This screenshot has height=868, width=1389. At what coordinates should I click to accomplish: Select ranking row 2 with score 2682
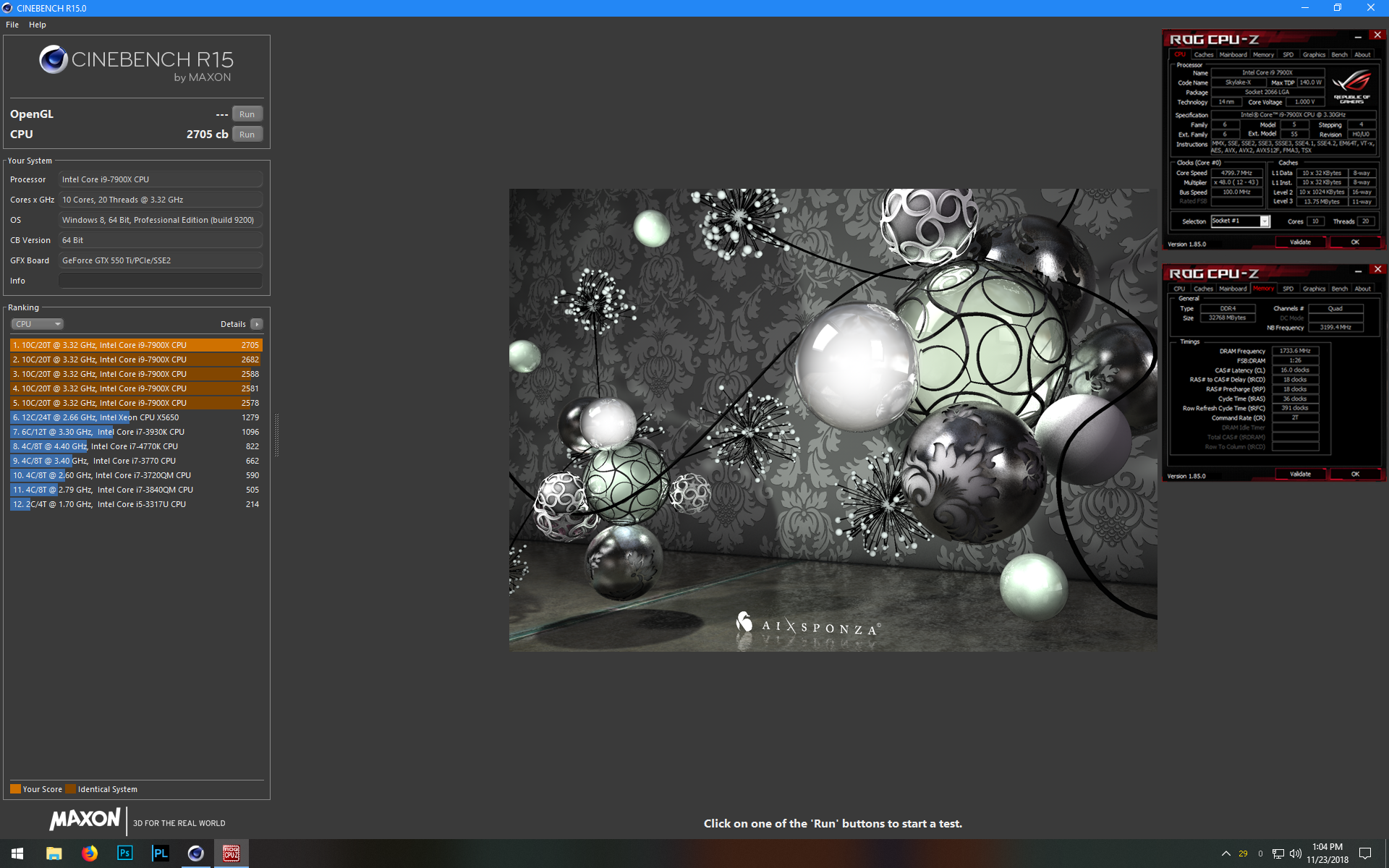(x=136, y=359)
